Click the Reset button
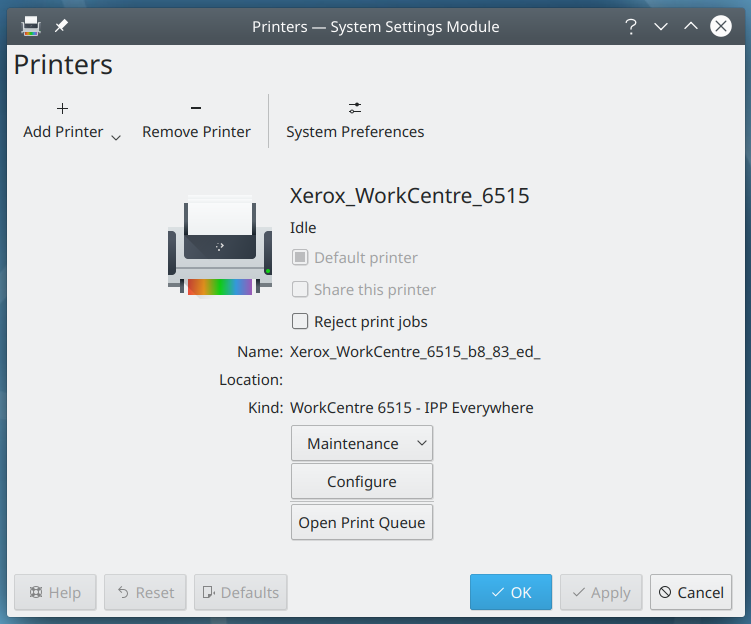751x624 pixels. 145,592
